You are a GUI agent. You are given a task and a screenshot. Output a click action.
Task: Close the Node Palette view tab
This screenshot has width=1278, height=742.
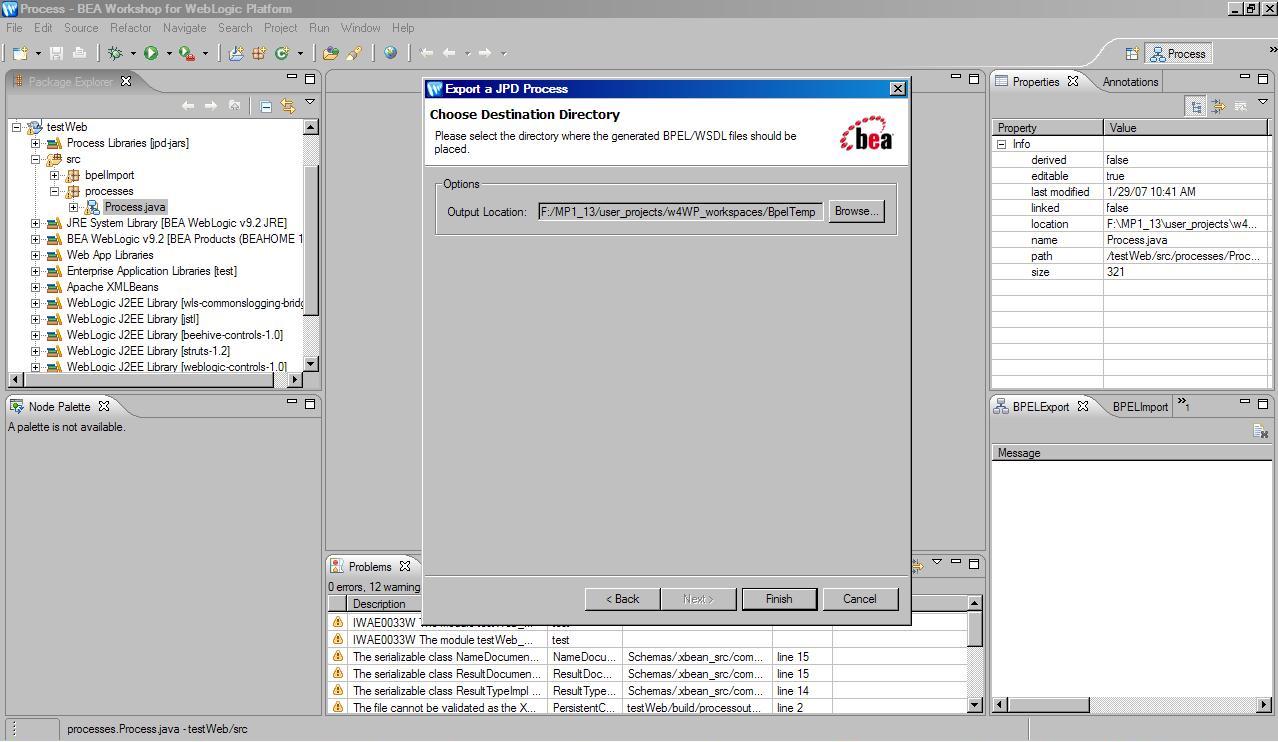coord(104,407)
